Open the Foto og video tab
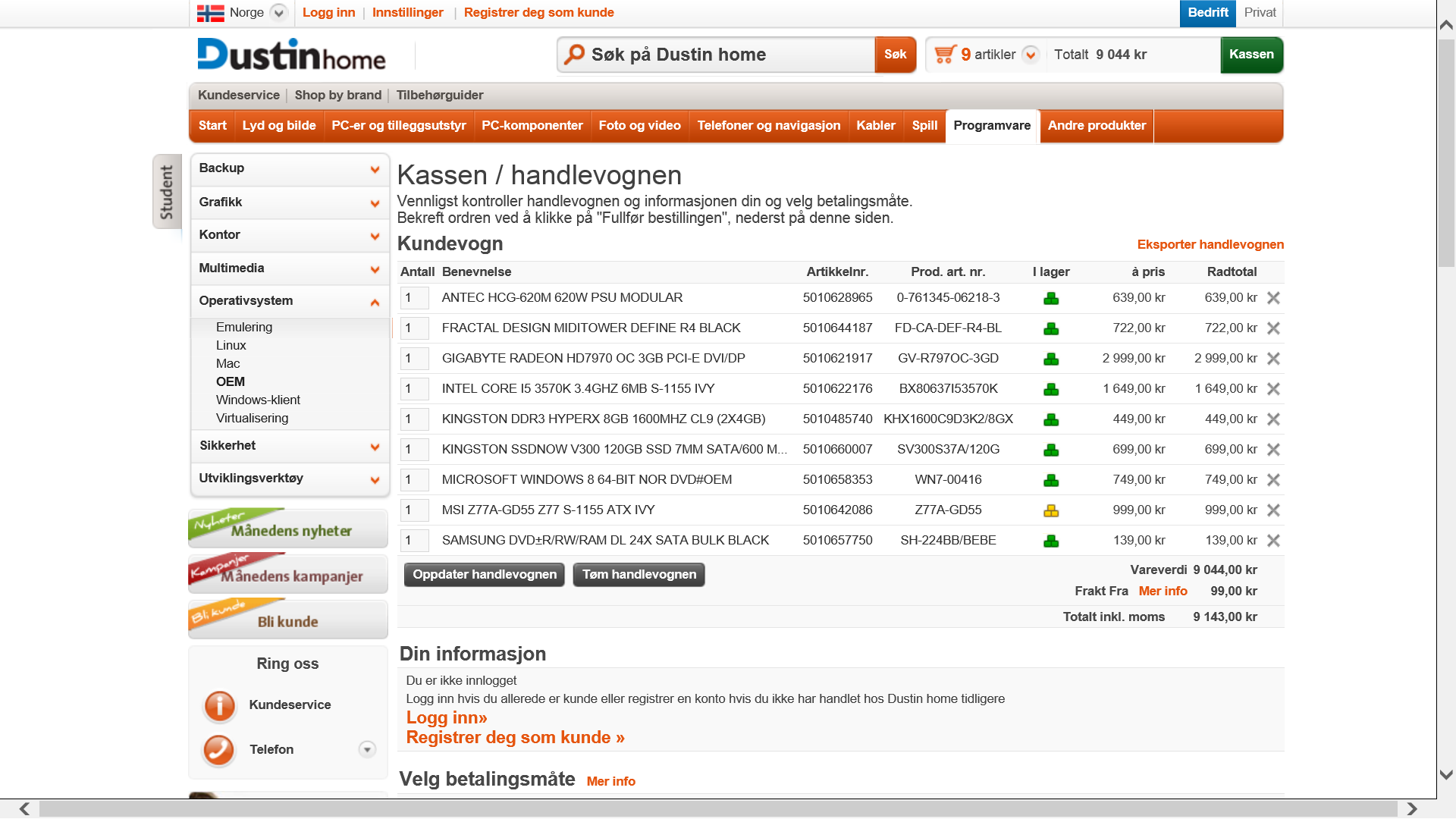The height and width of the screenshot is (819, 1456). (640, 126)
